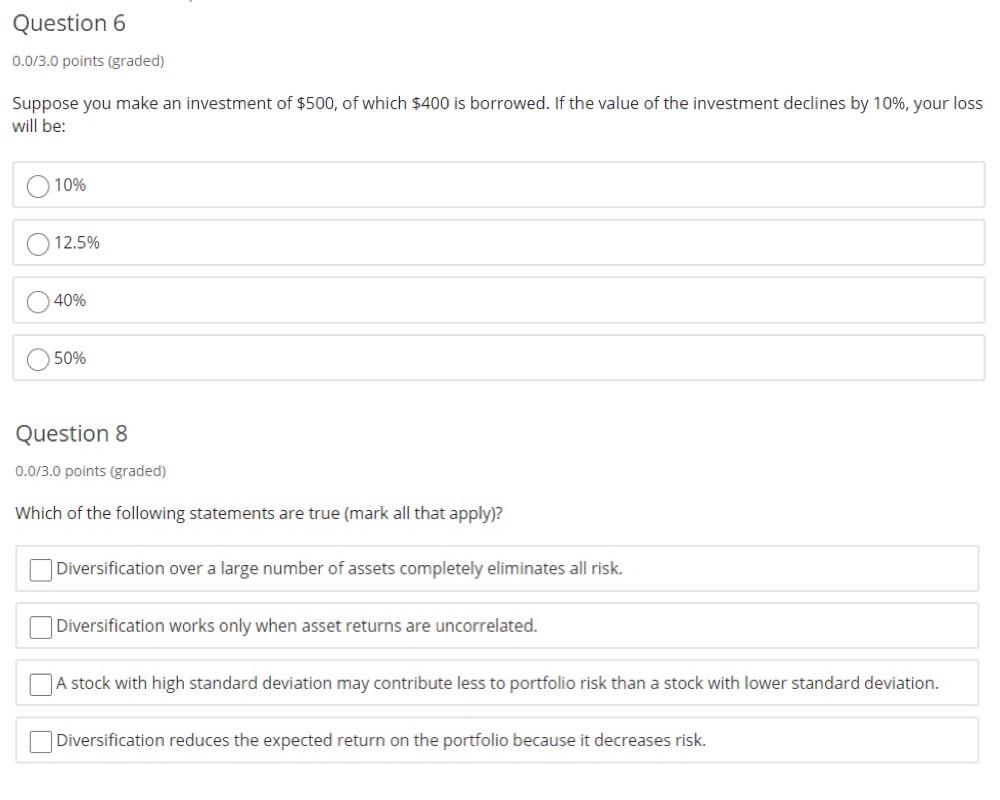Select the 10% answer option
This screenshot has width=1000, height=800.
[39, 185]
